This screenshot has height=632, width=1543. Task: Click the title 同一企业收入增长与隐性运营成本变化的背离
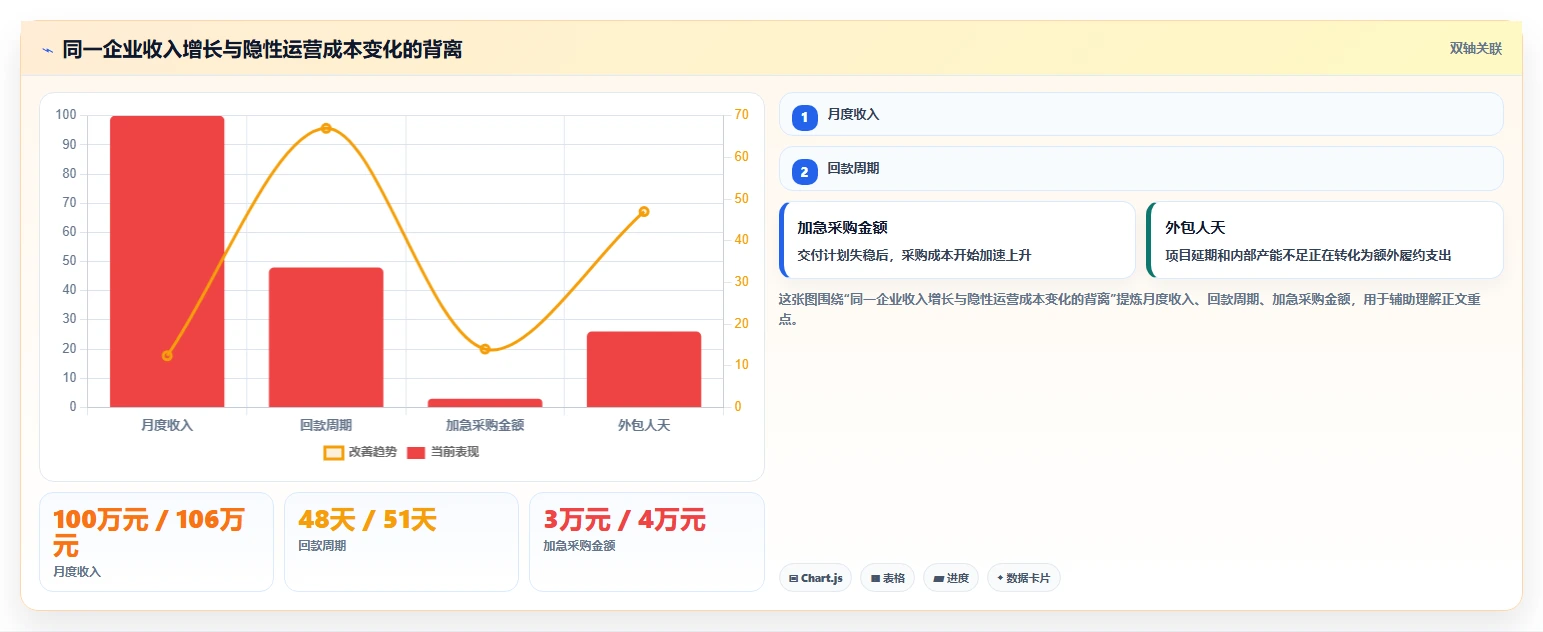[262, 50]
